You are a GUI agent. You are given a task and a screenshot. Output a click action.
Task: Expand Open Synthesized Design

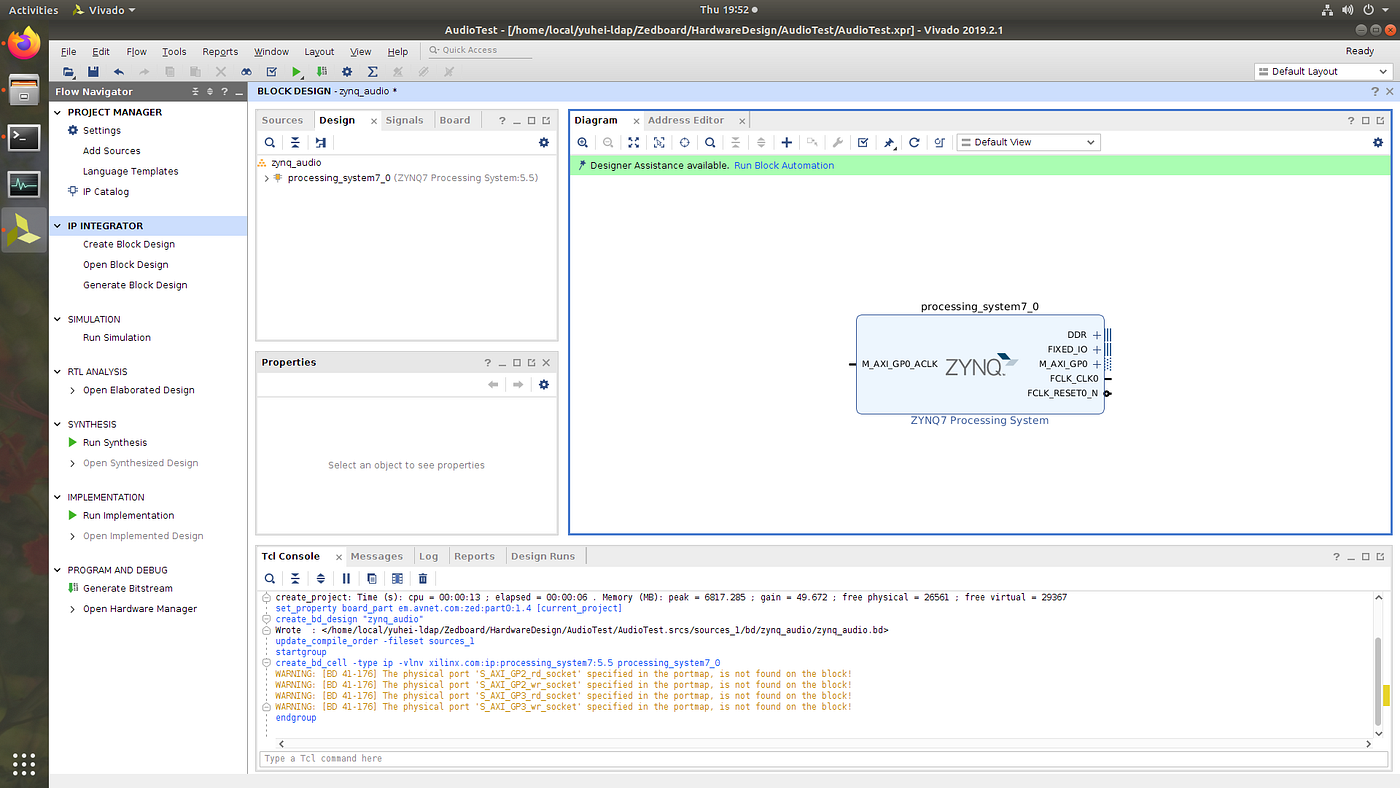tap(72, 464)
